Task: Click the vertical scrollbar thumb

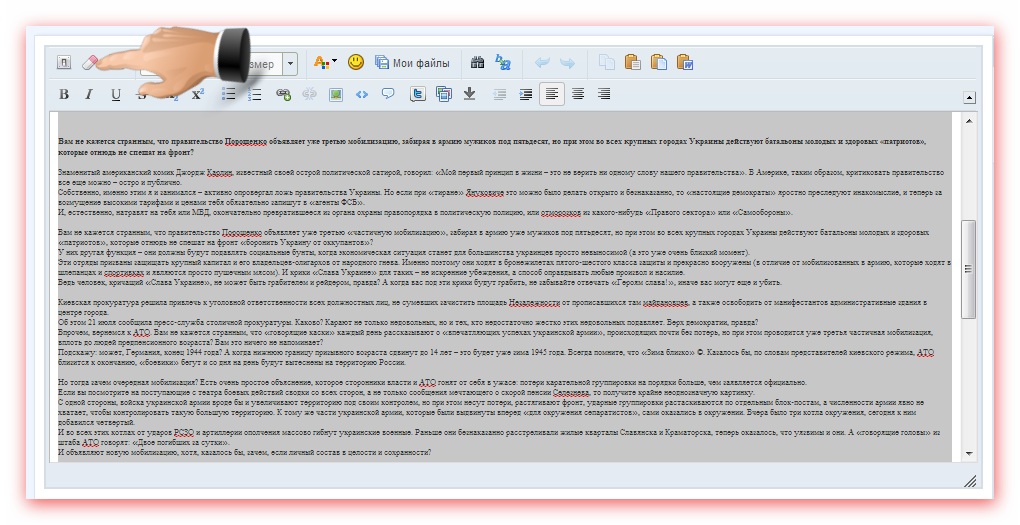Action: pyautogui.click(x=969, y=269)
